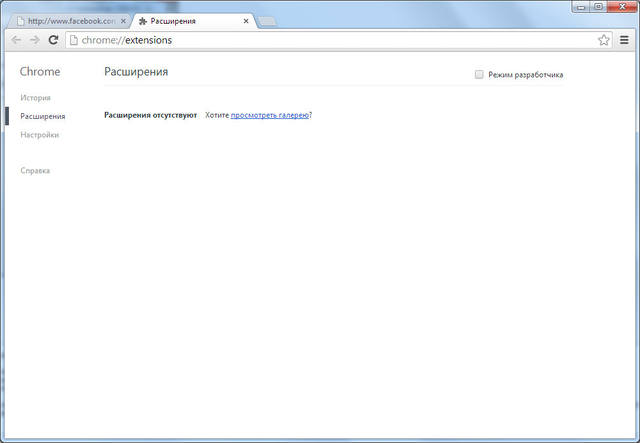Viewport: 640px width, 443px height.
Task: Switch to the Facebook tab
Action: pos(70,21)
